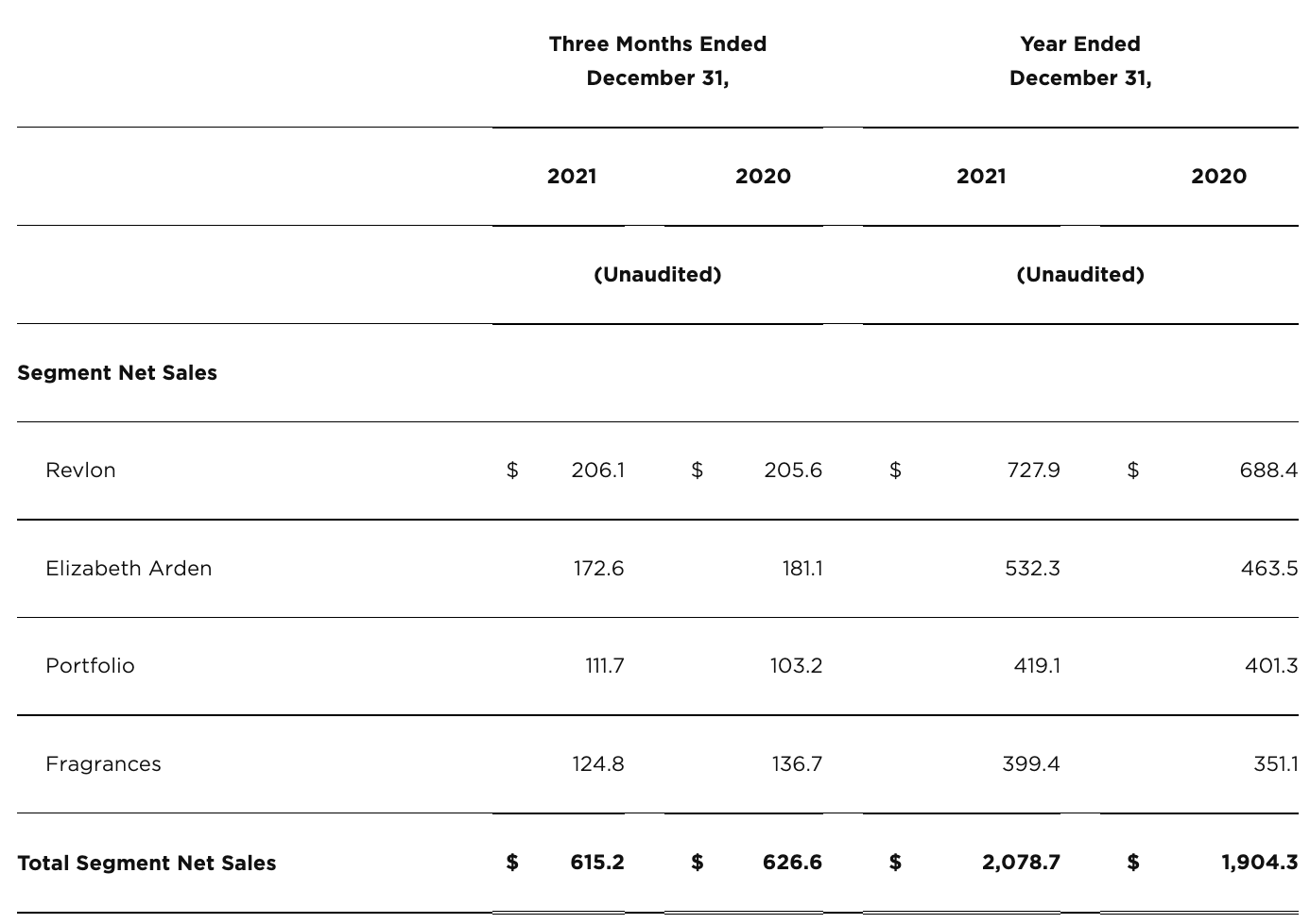The height and width of the screenshot is (924, 1310).
Task: Click total annual 2021 value 2,078.7
Action: (1021, 863)
